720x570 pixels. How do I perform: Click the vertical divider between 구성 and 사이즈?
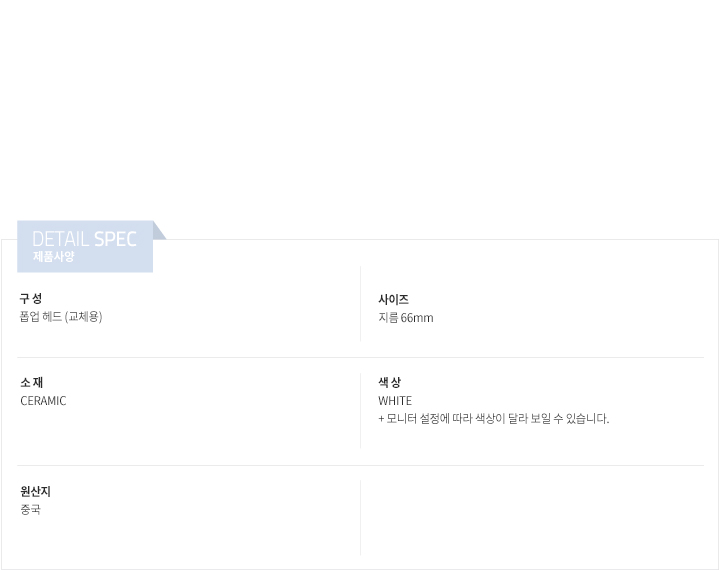coord(360,304)
